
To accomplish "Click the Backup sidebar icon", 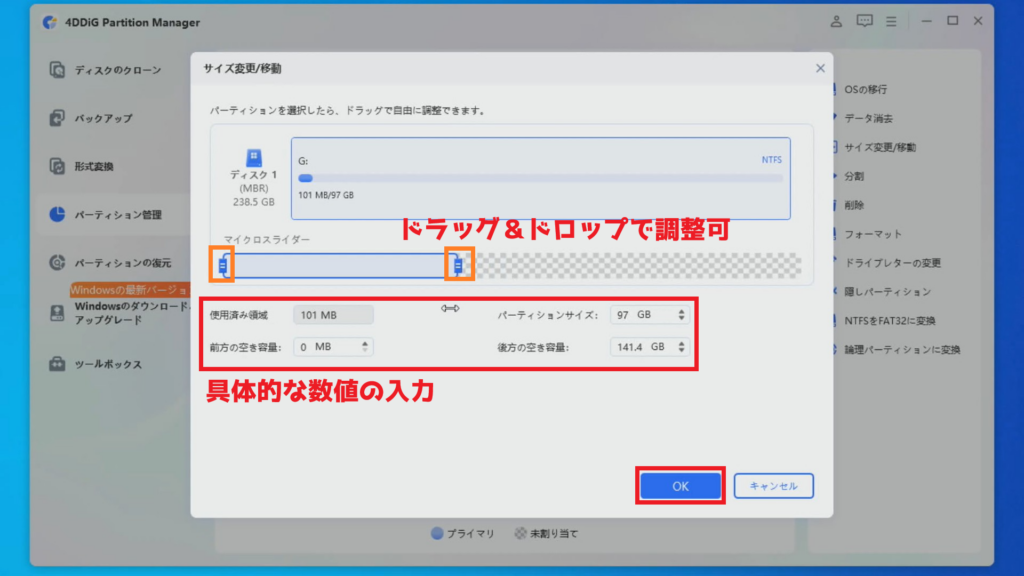I will (58, 118).
